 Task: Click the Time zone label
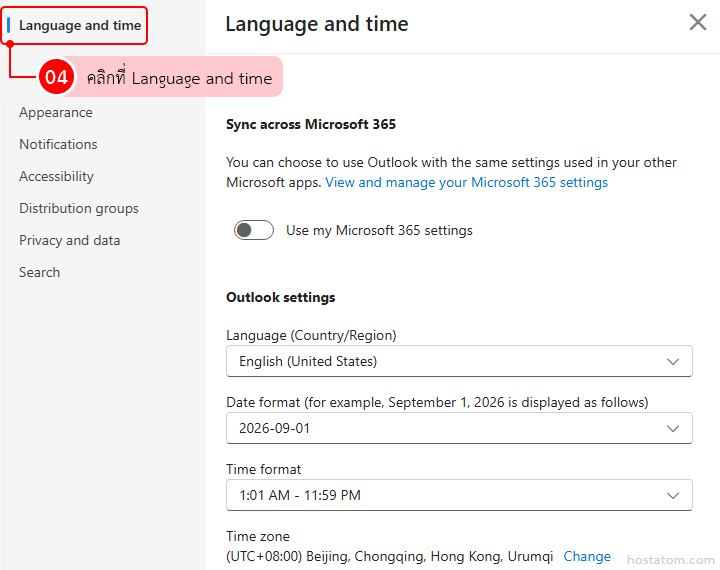coord(258,536)
